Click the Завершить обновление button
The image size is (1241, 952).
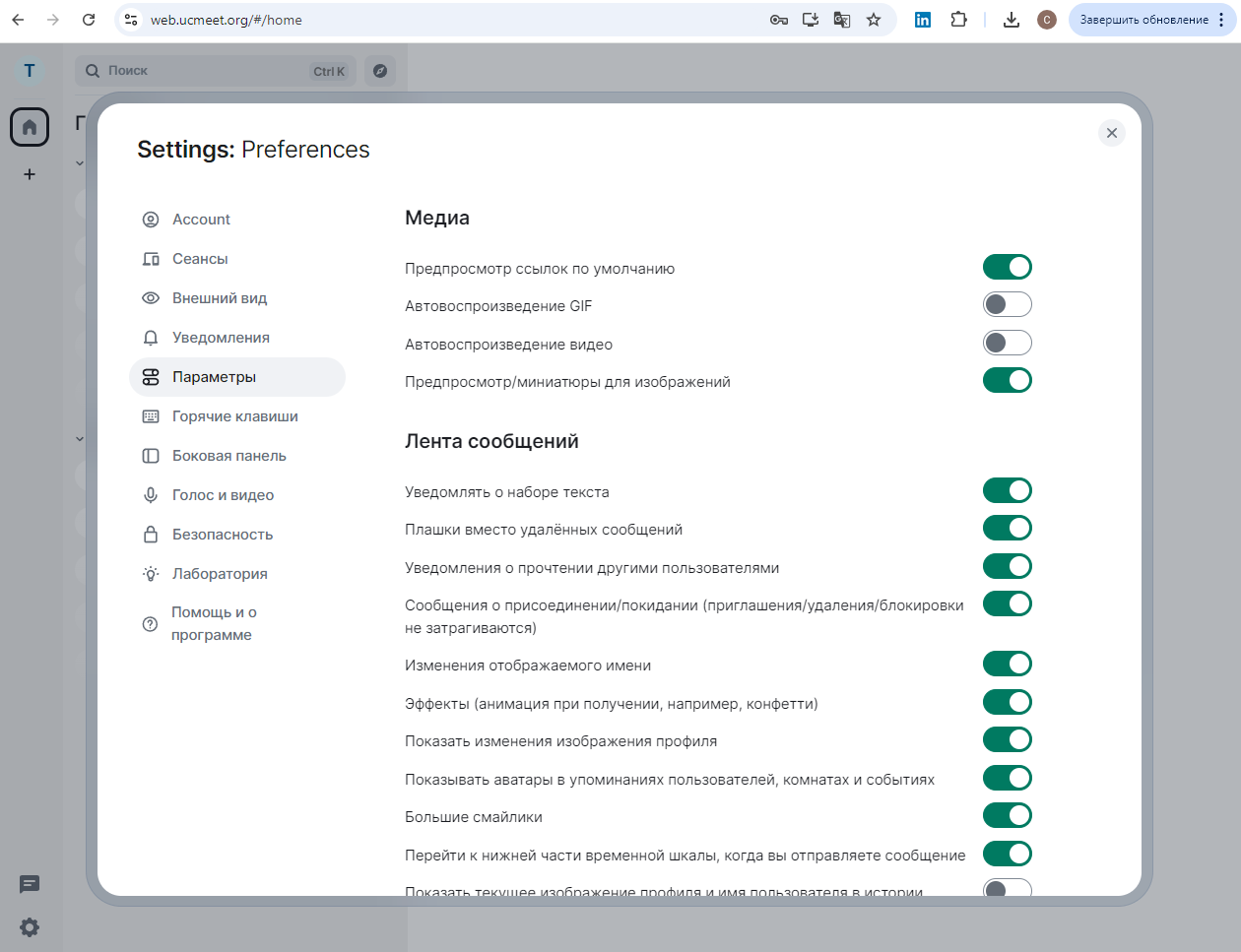(x=1143, y=19)
